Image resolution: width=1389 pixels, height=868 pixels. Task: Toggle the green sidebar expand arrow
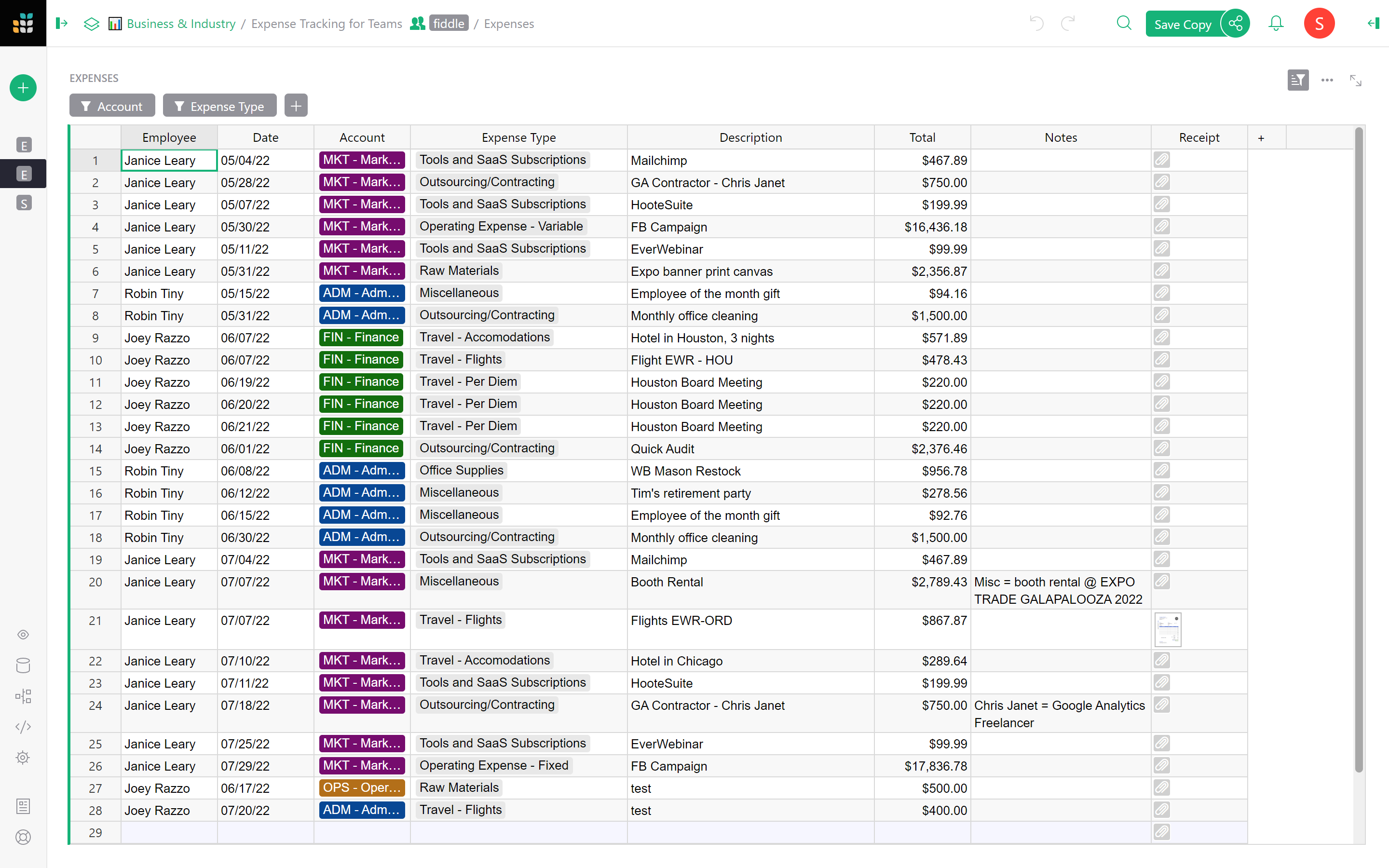tap(62, 24)
